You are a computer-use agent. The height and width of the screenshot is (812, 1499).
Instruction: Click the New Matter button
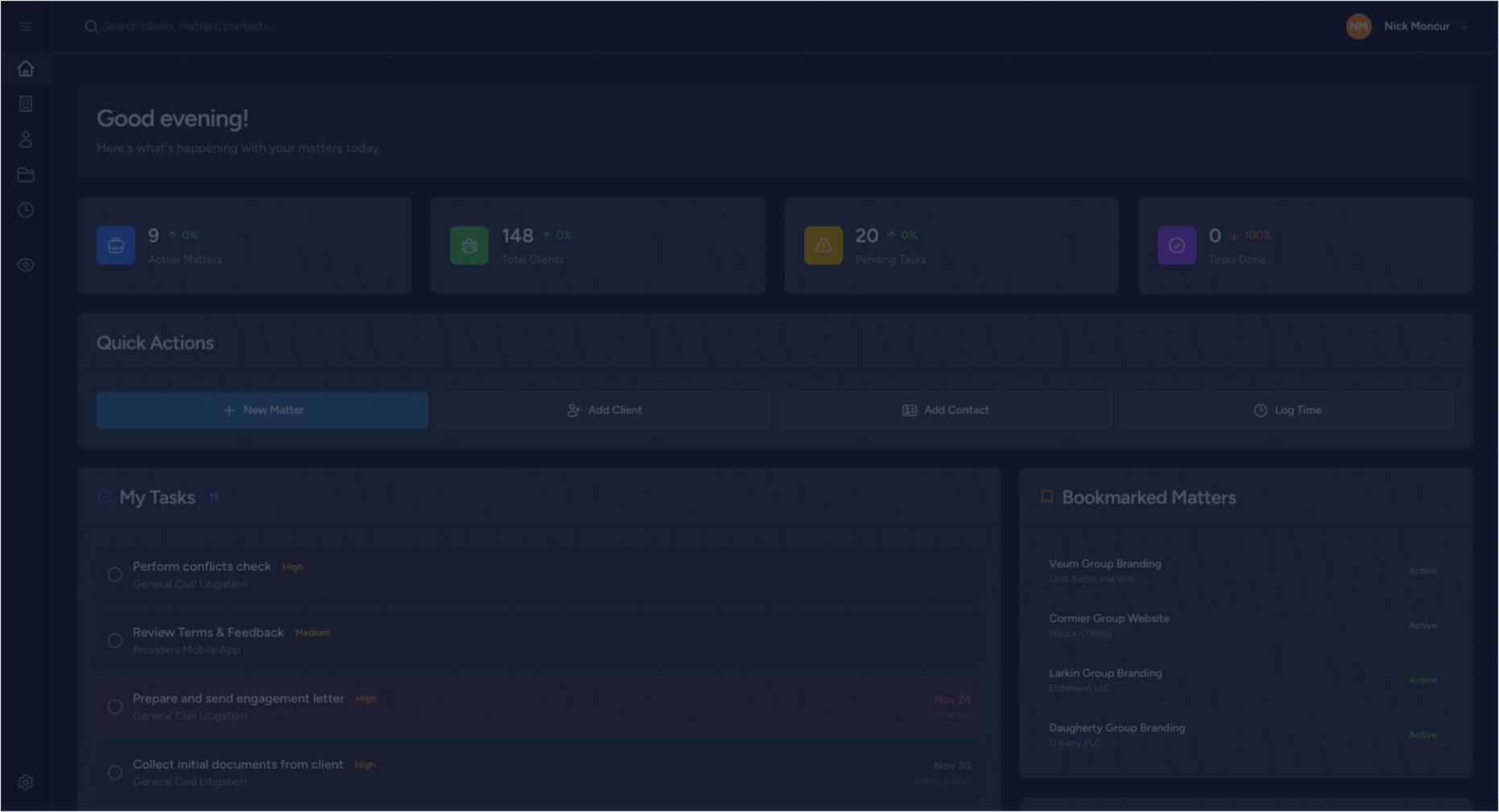tap(262, 410)
